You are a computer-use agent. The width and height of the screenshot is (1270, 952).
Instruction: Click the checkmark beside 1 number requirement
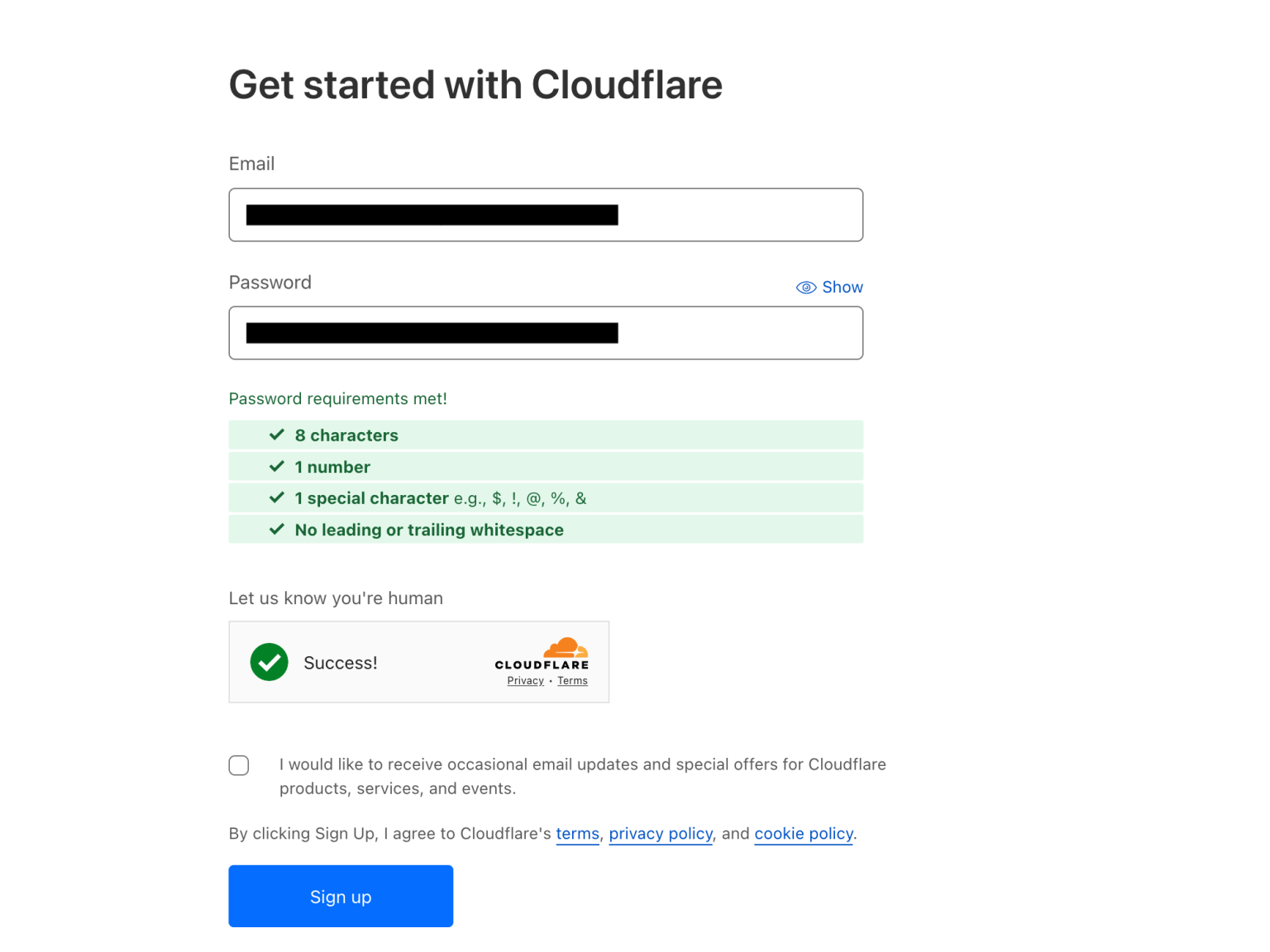tap(276, 465)
